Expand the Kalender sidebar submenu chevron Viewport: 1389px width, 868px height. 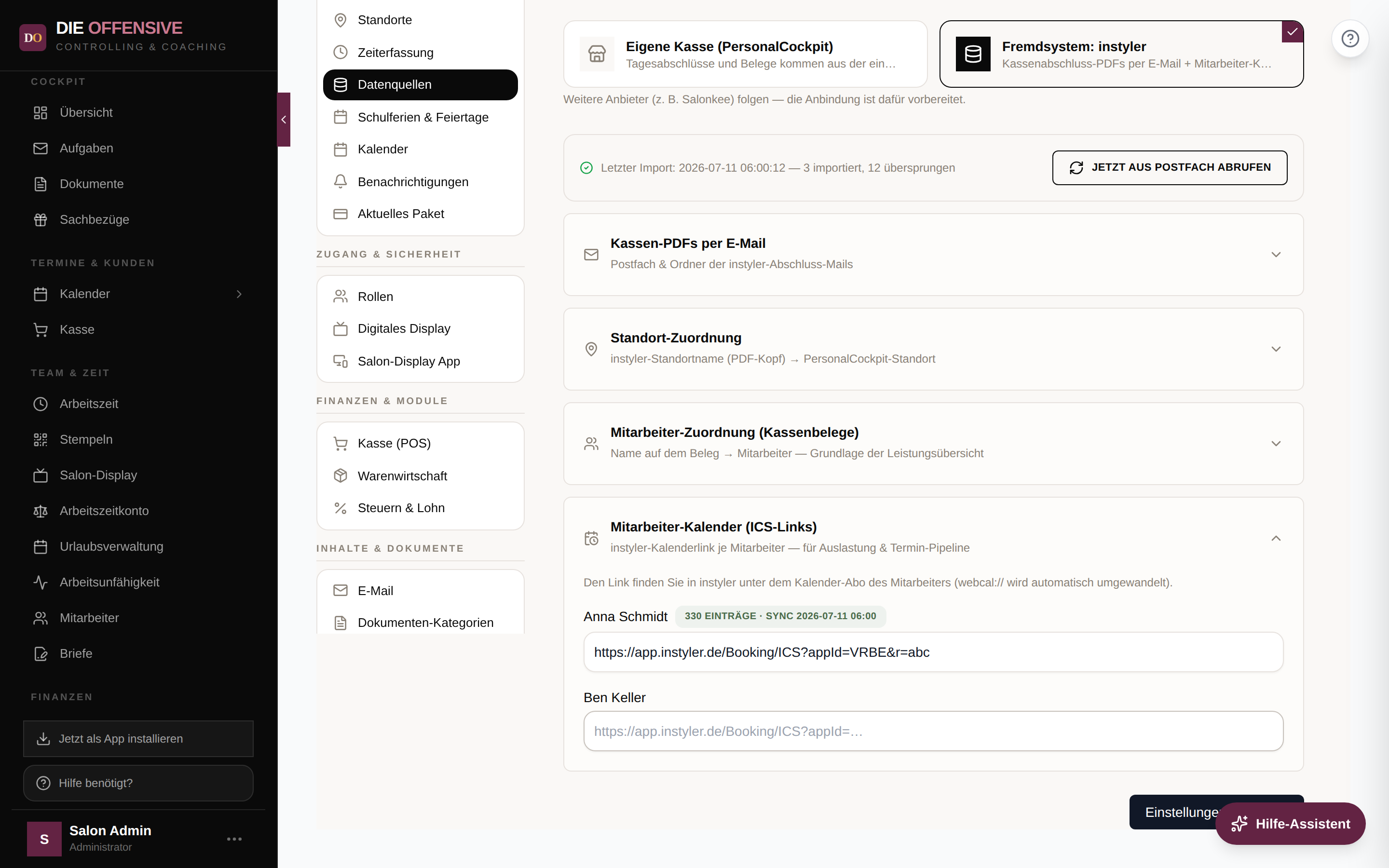click(239, 294)
